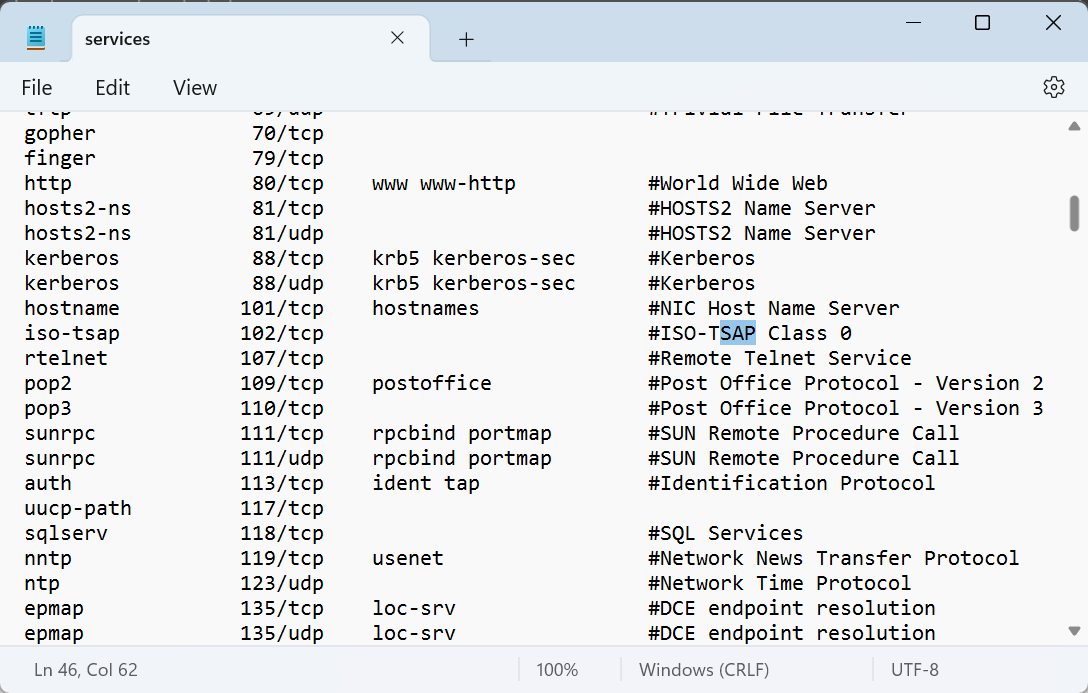This screenshot has height=693, width=1088.
Task: Open the Edit menu
Action: (x=112, y=88)
